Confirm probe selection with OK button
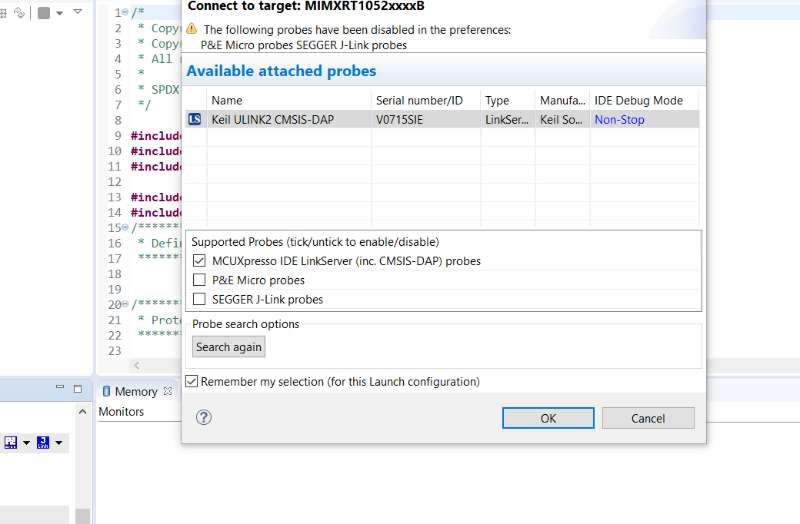Screen dimensions: 800x524 pyautogui.click(x=548, y=418)
